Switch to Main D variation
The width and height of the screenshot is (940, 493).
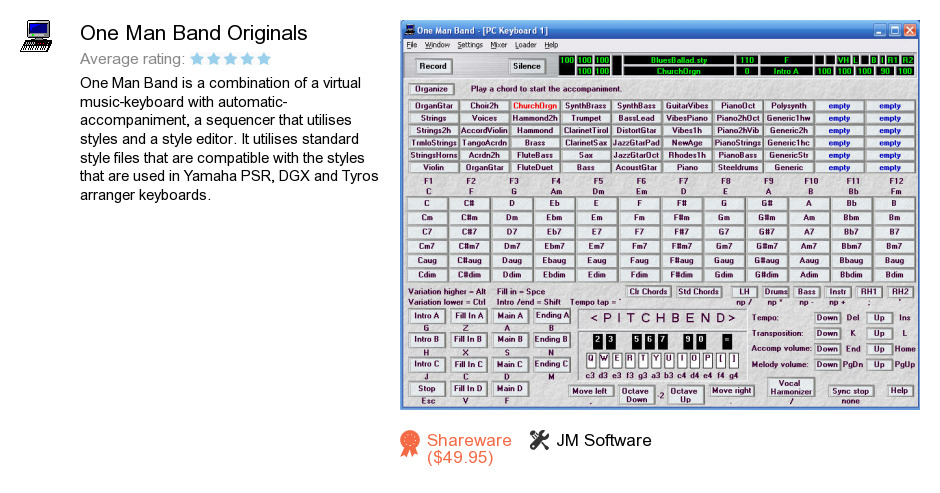(510, 389)
